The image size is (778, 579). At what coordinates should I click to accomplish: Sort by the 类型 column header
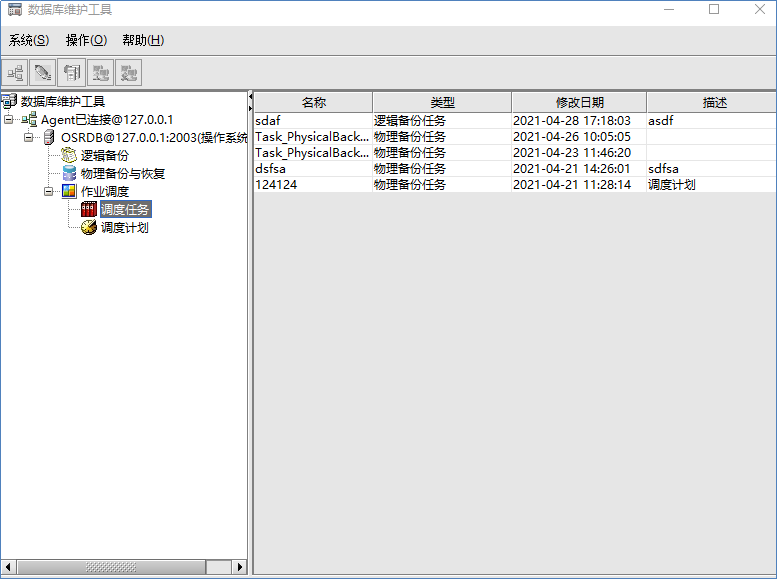pos(442,102)
